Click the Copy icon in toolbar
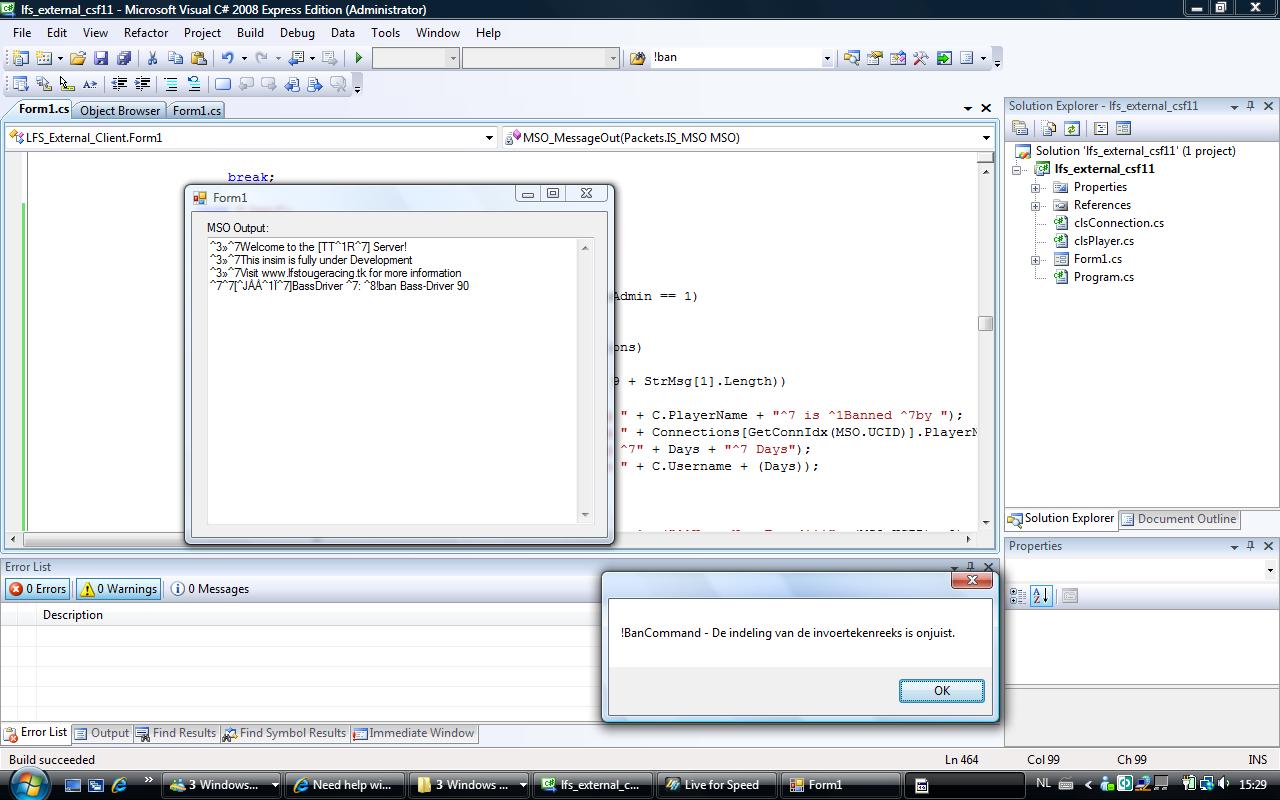Screen dimensions: 1280x800 coord(175,58)
